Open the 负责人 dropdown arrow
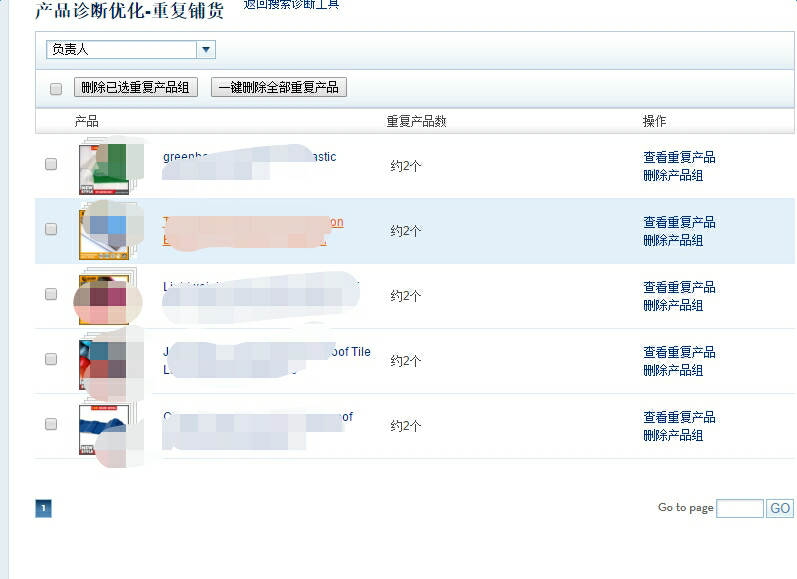 [x=206, y=49]
